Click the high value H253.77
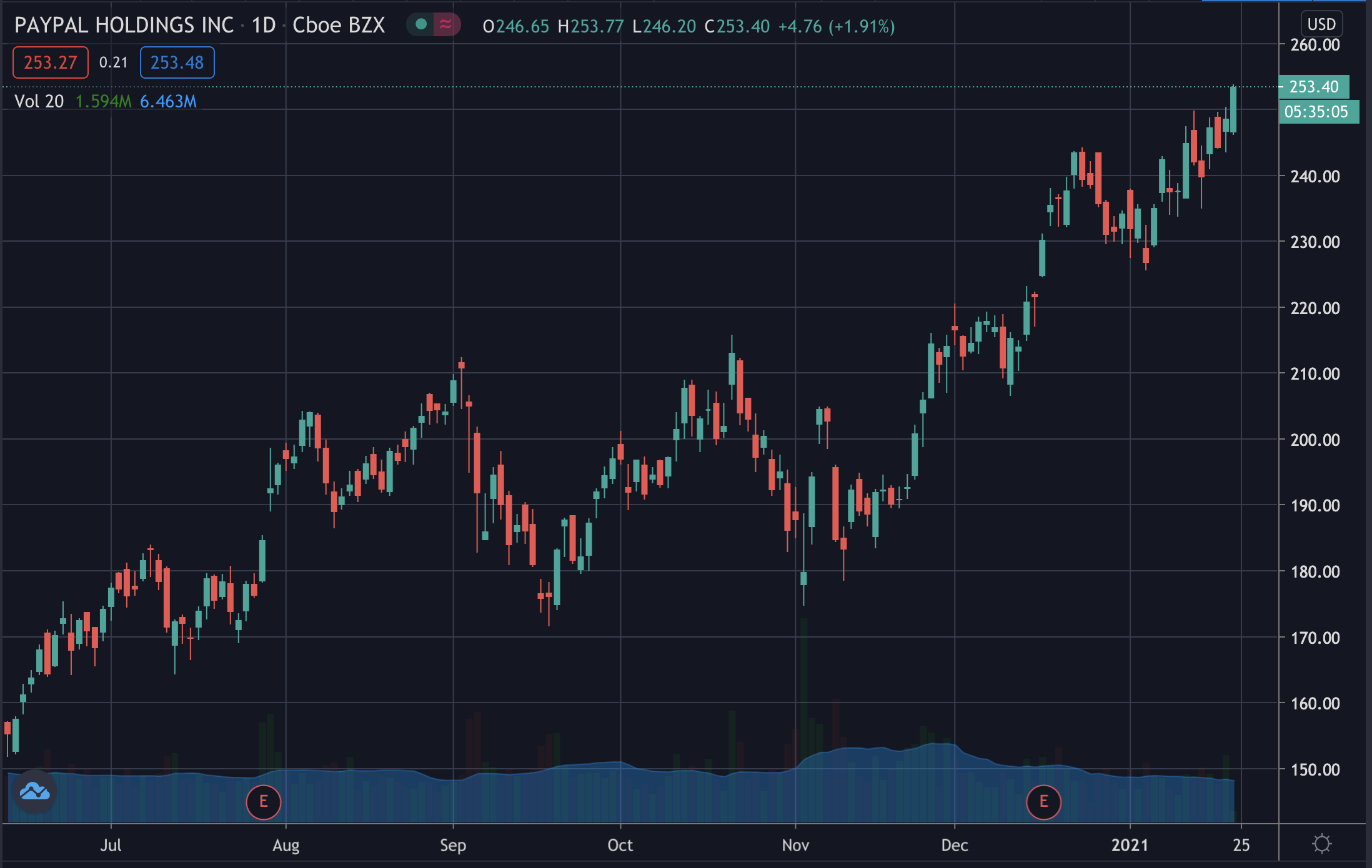Image resolution: width=1372 pixels, height=868 pixels. [590, 26]
